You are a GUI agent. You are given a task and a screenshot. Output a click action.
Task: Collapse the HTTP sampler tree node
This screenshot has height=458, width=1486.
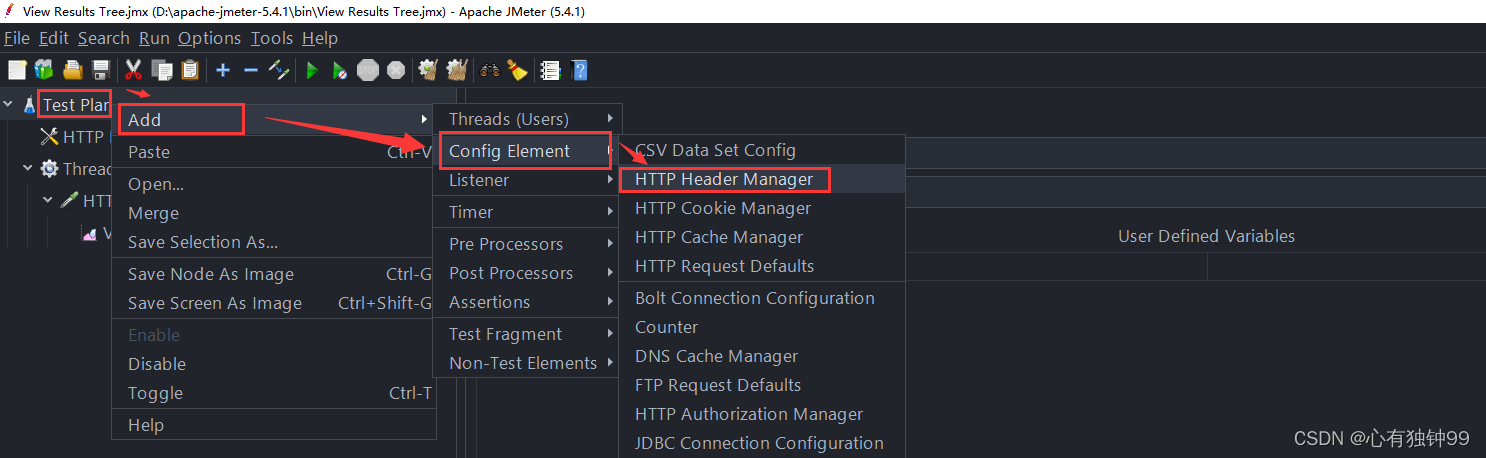(x=47, y=200)
